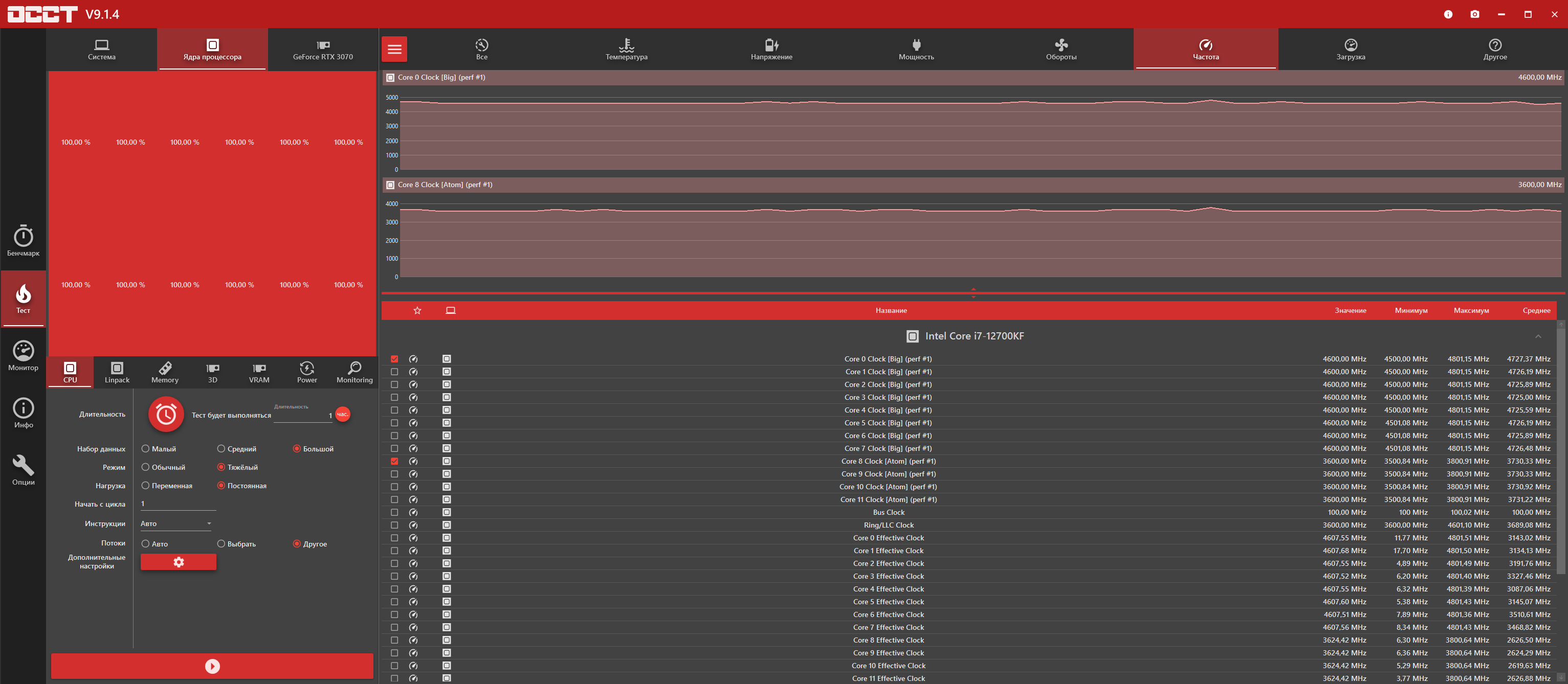Screen dimensions: 1568x684
Task: Click the screenshot camera icon
Action: coord(1474,14)
